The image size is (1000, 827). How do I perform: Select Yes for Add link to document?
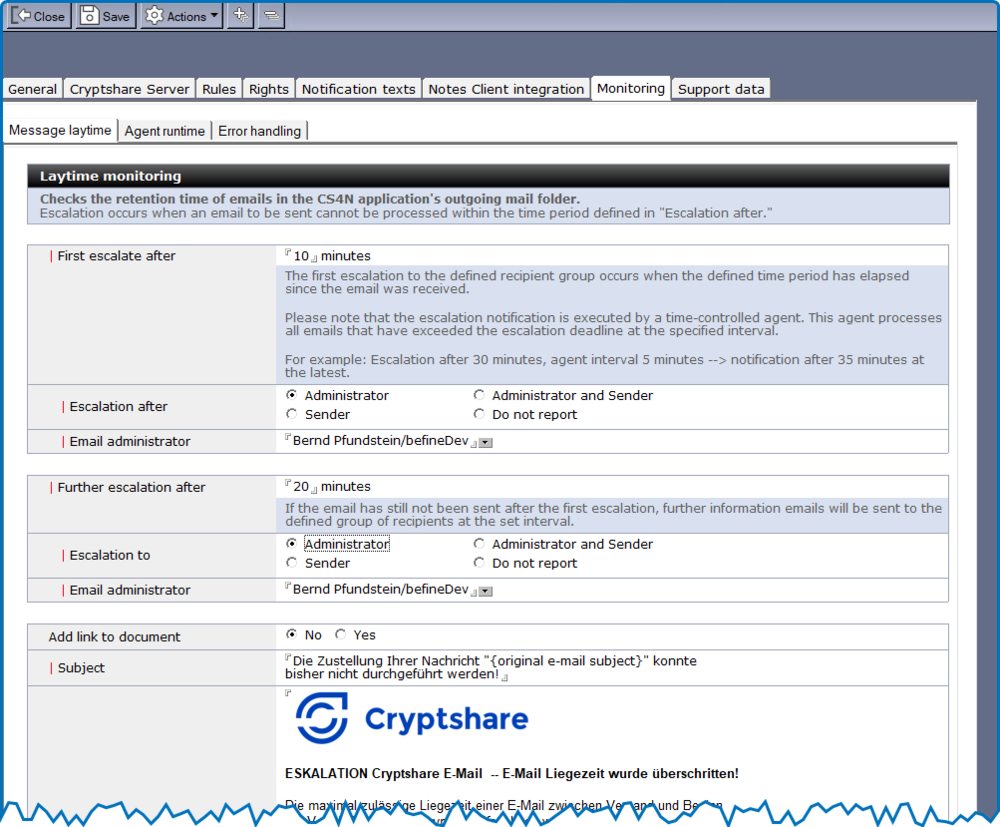pyautogui.click(x=341, y=635)
